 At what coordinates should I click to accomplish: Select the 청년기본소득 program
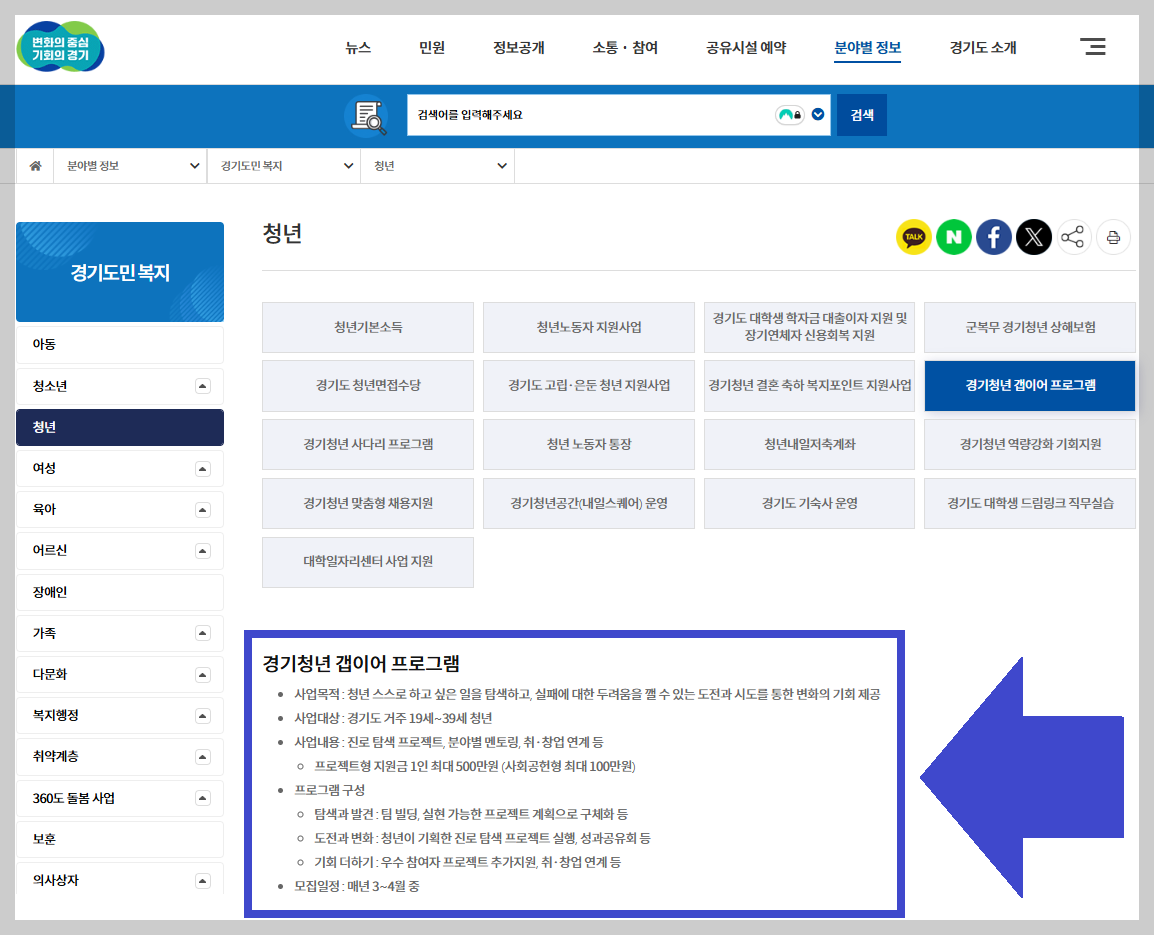(367, 327)
